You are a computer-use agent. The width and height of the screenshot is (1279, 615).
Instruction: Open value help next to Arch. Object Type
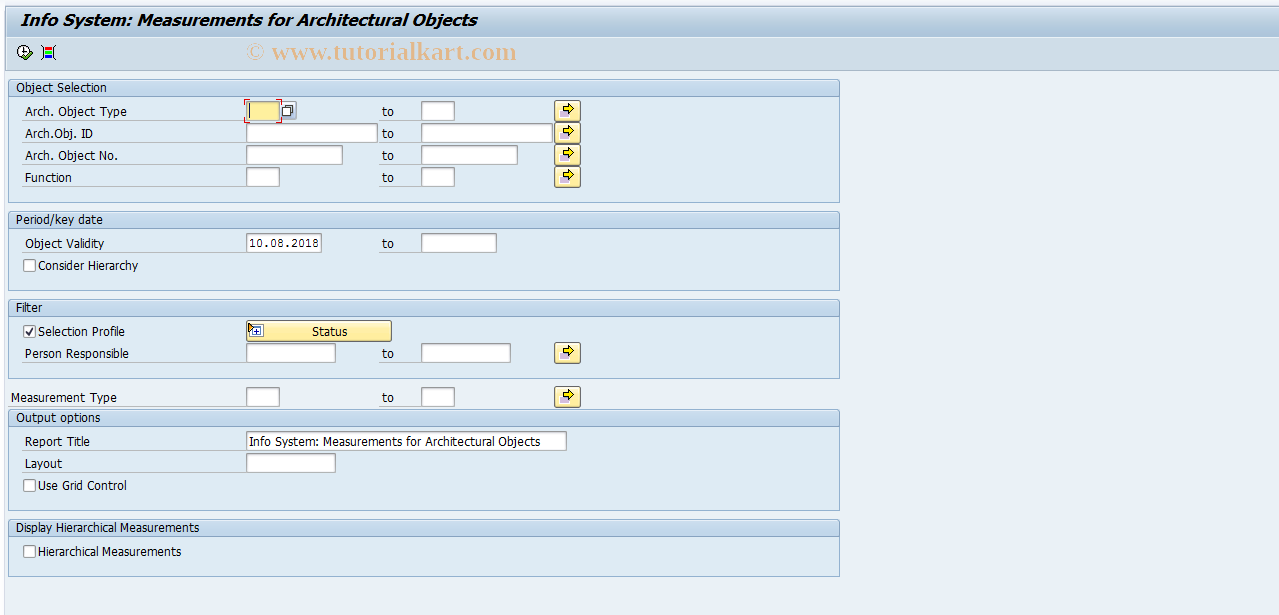point(288,111)
